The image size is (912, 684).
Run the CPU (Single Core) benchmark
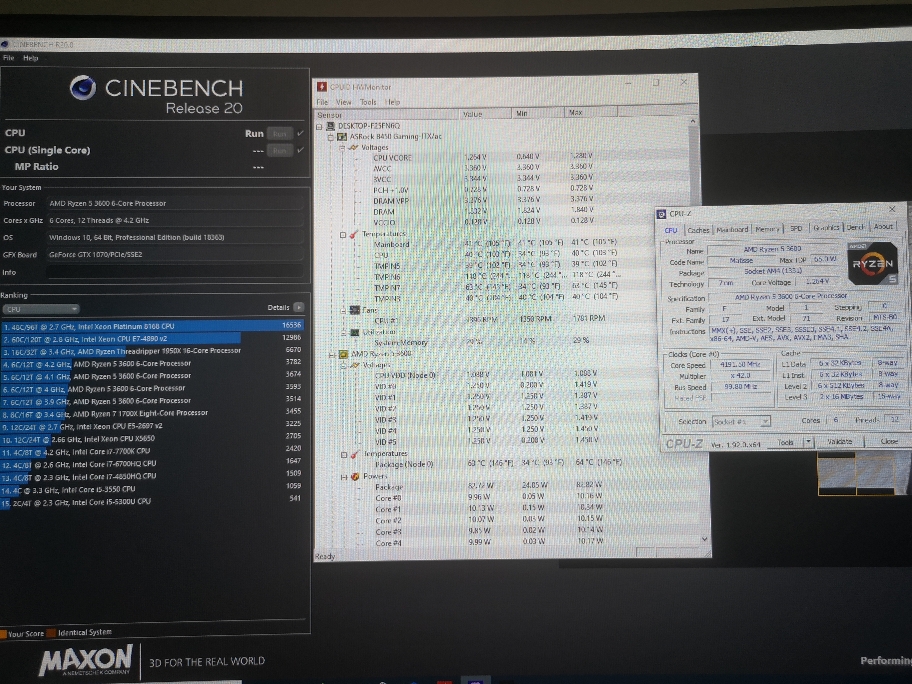tap(279, 150)
